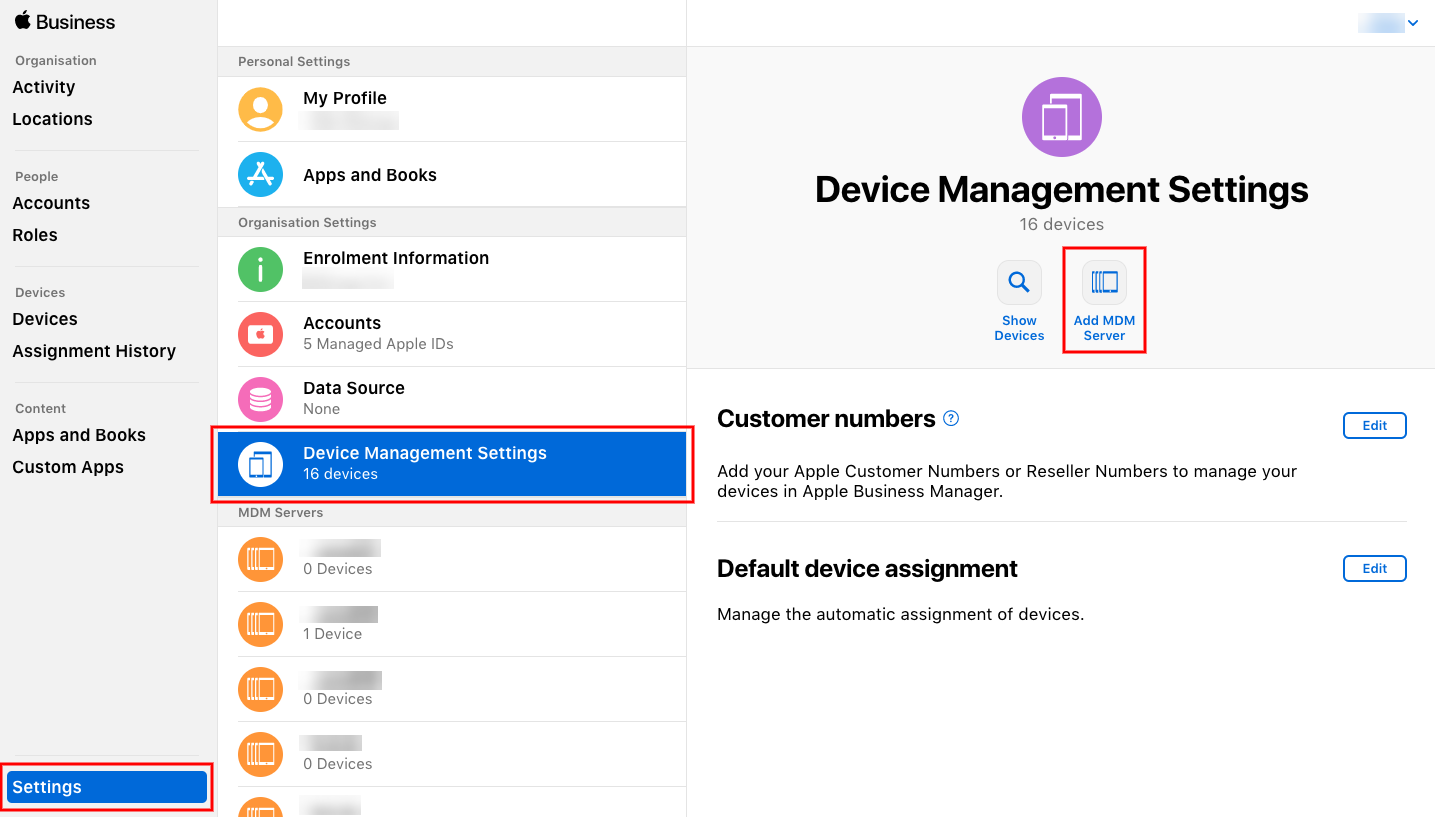1435x817 pixels.
Task: Click the Show Devices label
Action: tap(1019, 328)
